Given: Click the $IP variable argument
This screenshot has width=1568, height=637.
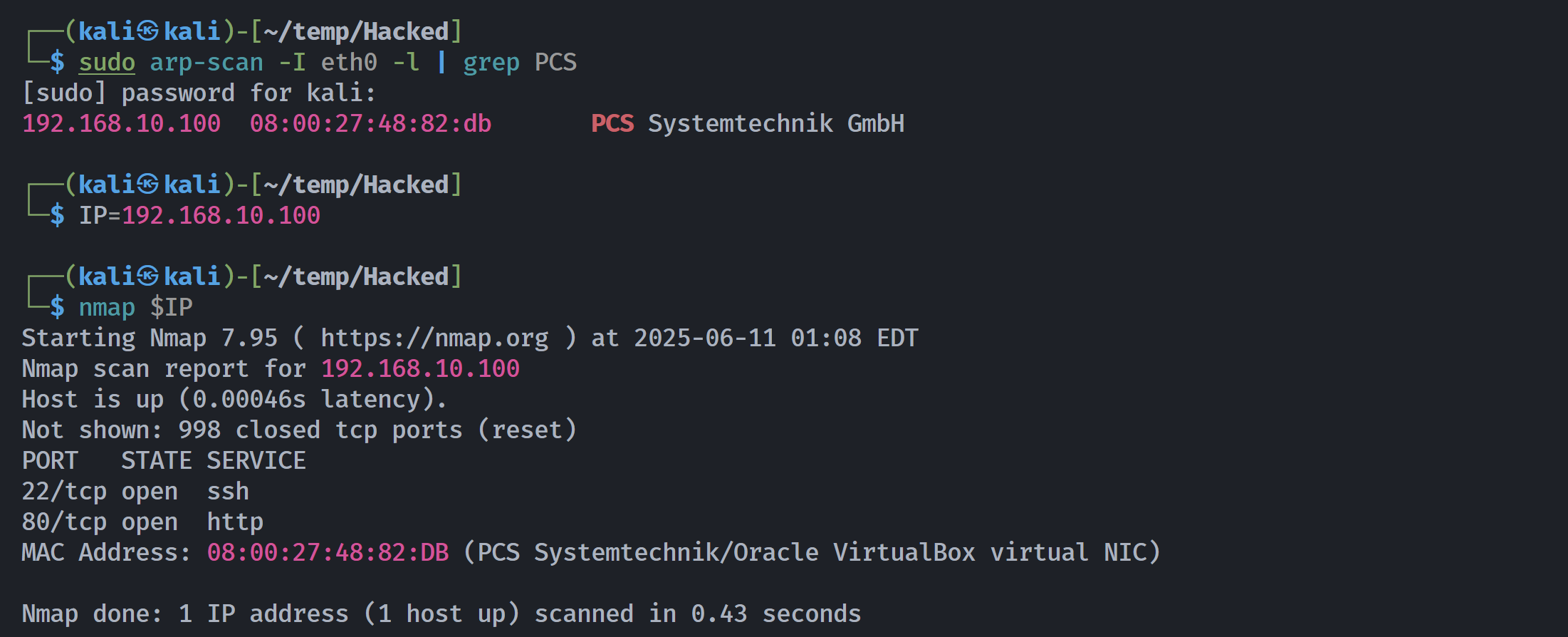Looking at the screenshot, I should pos(171,307).
